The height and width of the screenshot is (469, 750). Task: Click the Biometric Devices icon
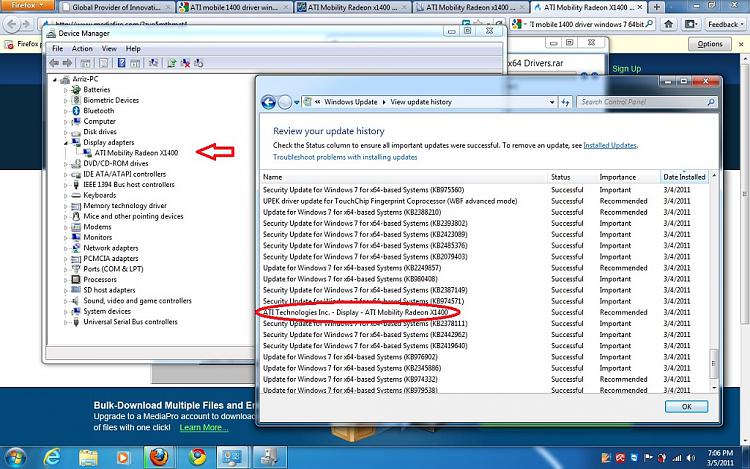click(76, 100)
